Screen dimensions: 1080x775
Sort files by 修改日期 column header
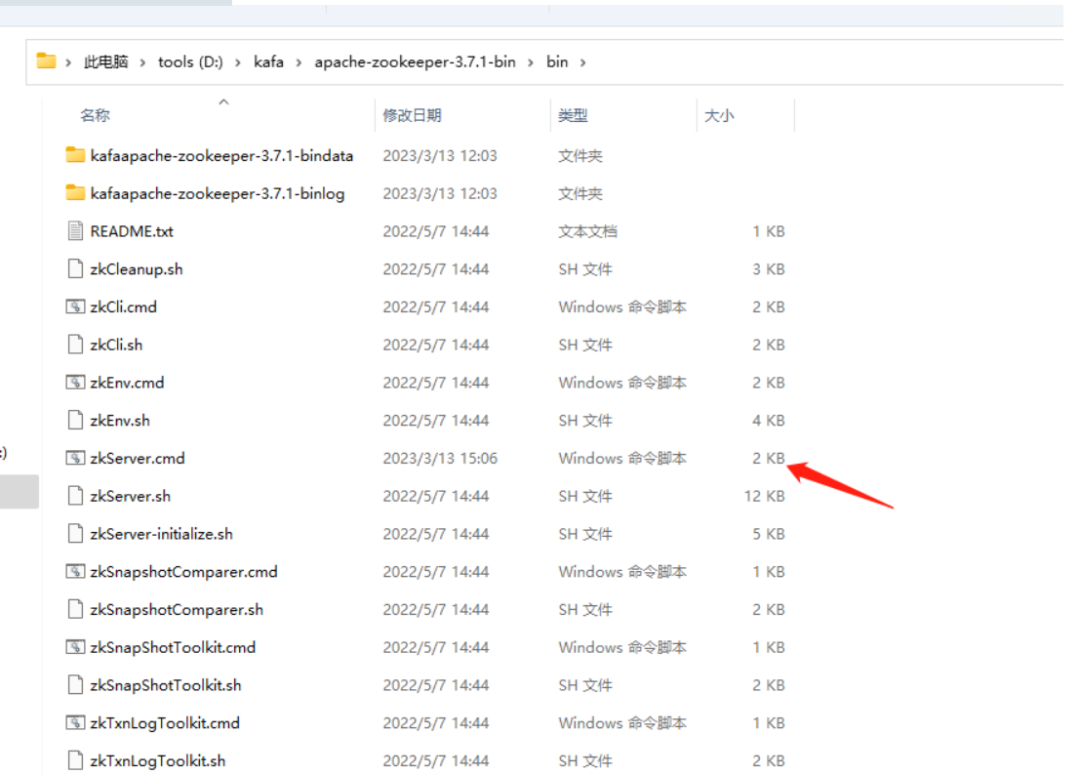(x=412, y=116)
